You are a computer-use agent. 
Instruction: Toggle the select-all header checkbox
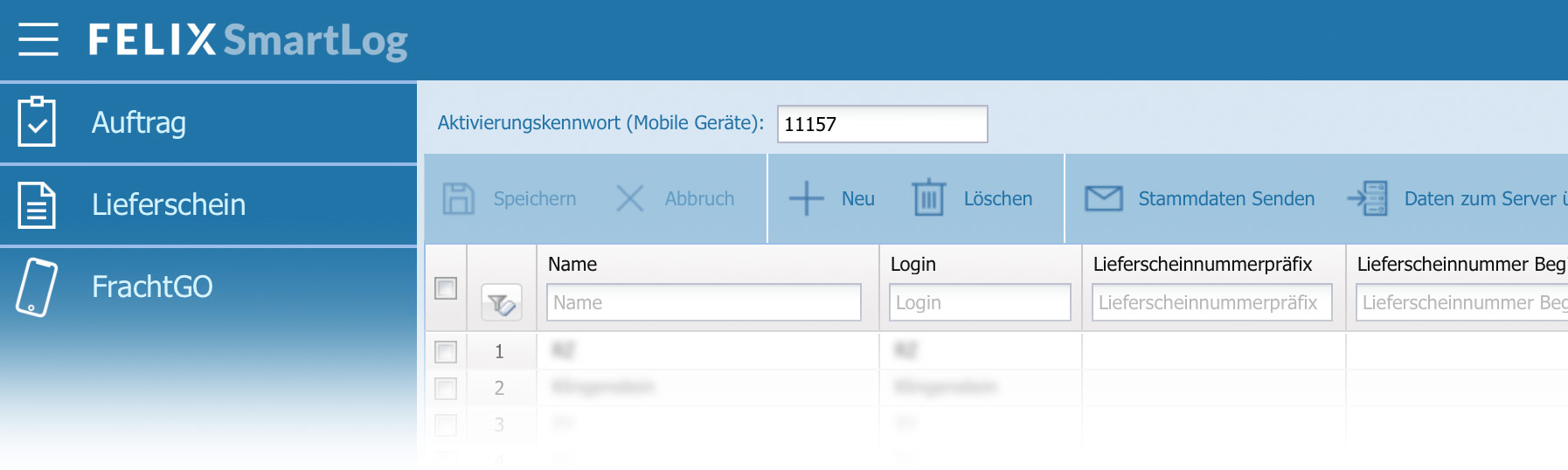[446, 288]
